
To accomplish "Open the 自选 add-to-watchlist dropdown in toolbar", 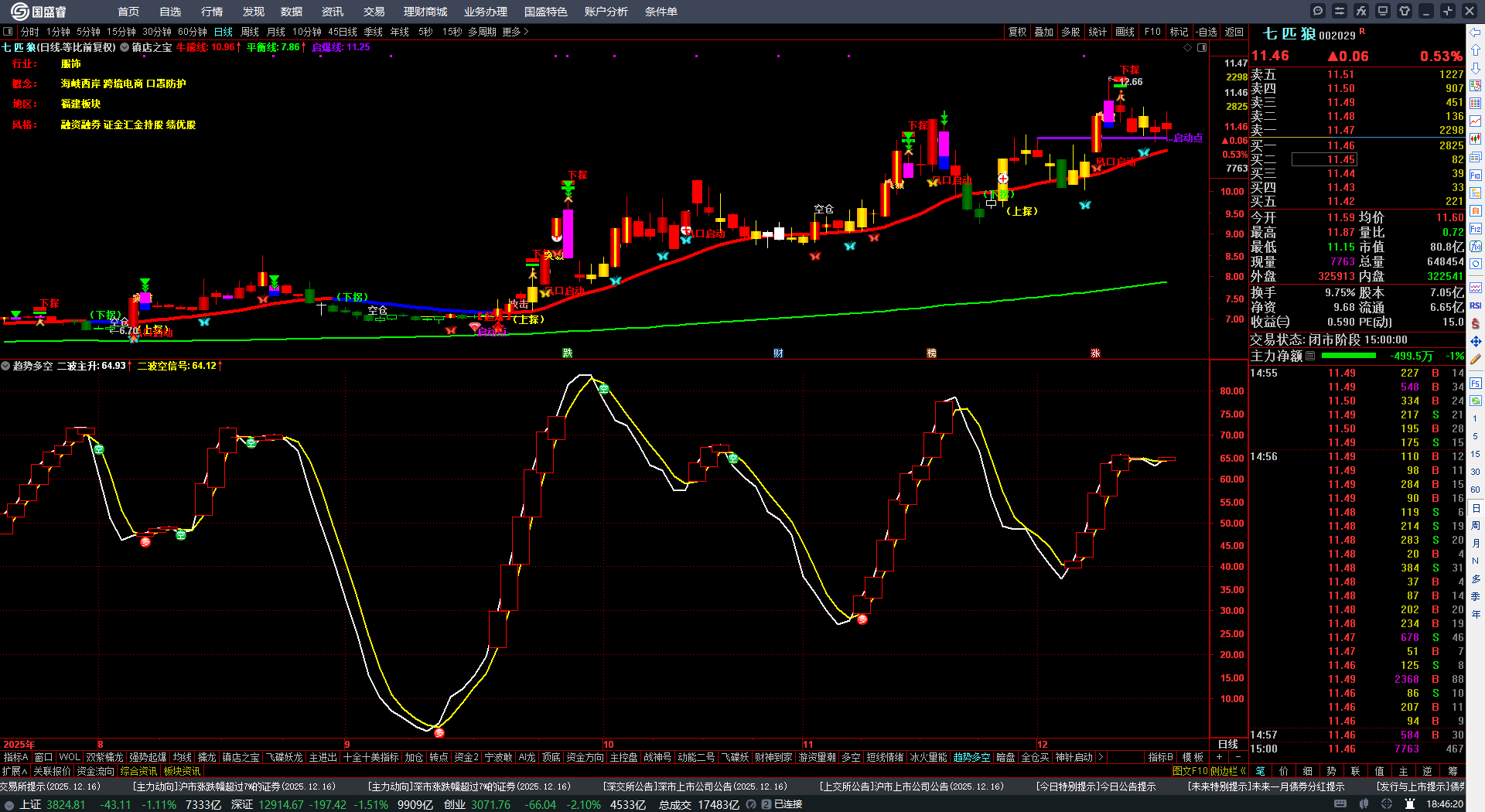I will [1206, 32].
